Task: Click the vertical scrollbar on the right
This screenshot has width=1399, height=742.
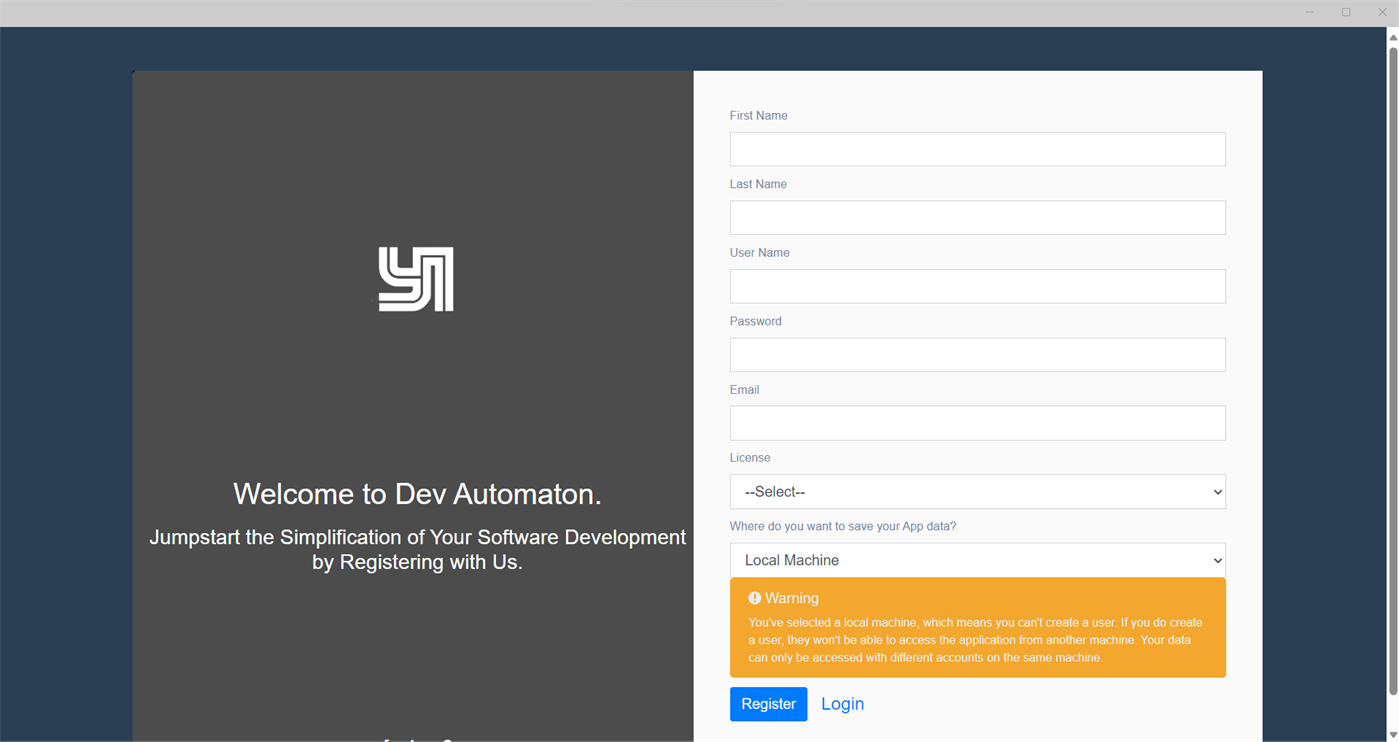Action: pos(1391,400)
